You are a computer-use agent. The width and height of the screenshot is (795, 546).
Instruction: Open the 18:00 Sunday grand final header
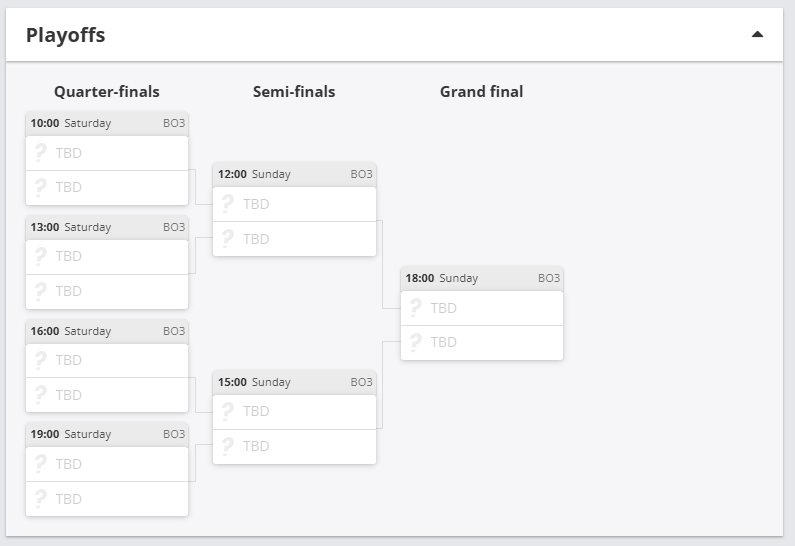[x=482, y=278]
